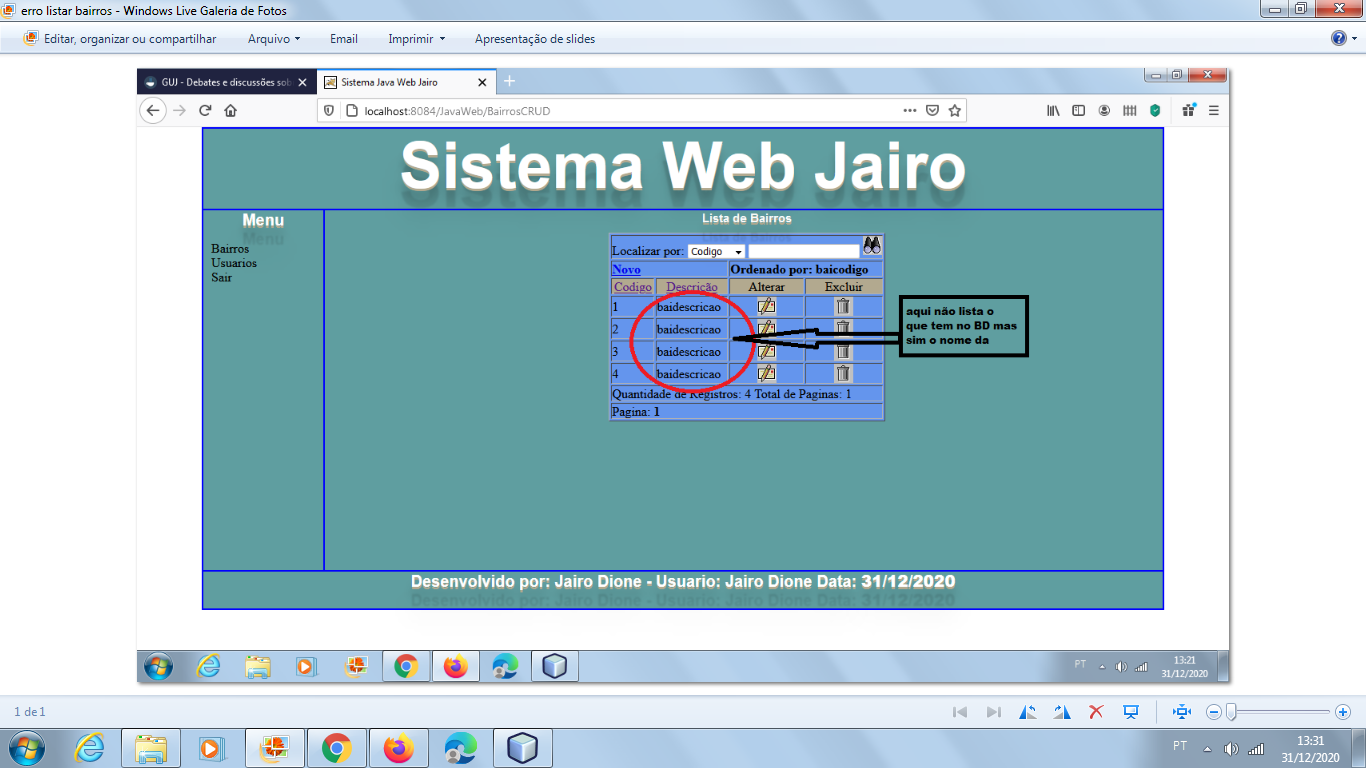Click the Alterar pencil icon for row 4
1366x768 pixels.
tap(766, 373)
